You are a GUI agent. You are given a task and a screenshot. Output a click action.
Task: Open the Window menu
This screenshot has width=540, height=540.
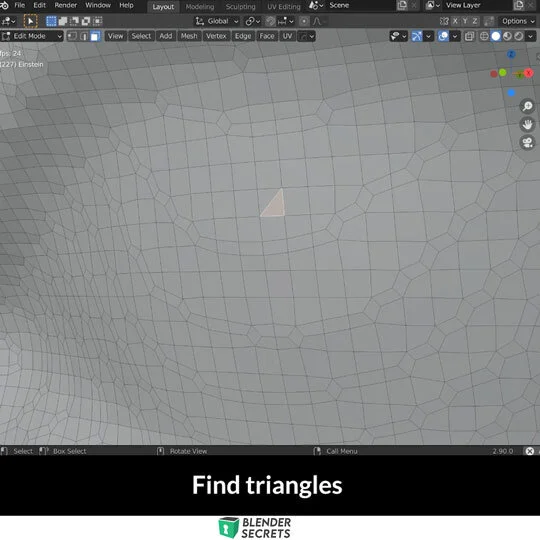click(98, 5)
